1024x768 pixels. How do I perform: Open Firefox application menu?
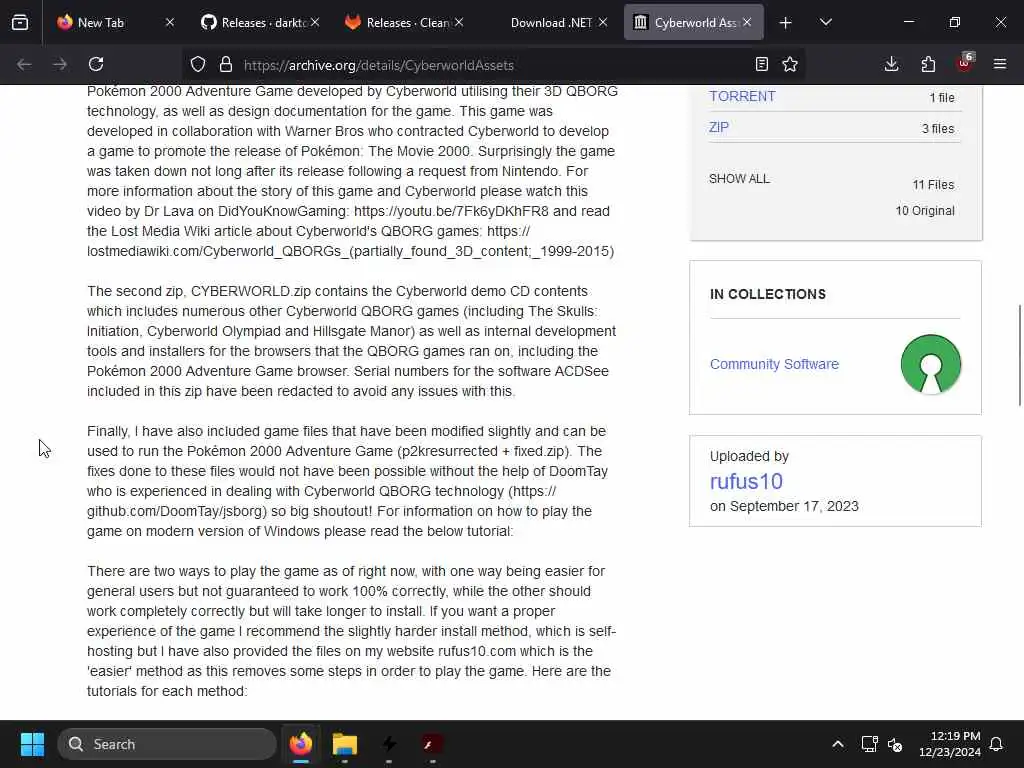point(1000,64)
